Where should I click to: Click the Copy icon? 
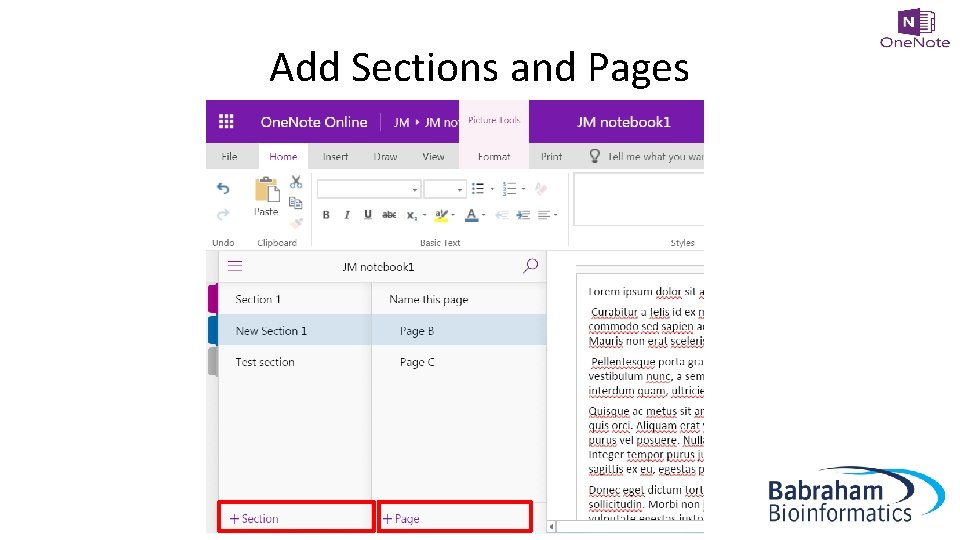(296, 203)
